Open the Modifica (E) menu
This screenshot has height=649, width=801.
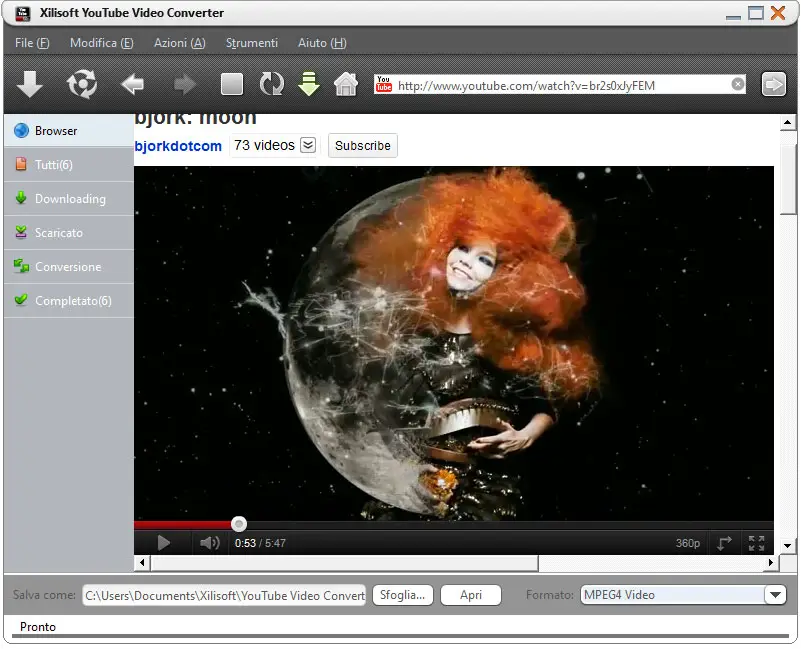pyautogui.click(x=102, y=43)
